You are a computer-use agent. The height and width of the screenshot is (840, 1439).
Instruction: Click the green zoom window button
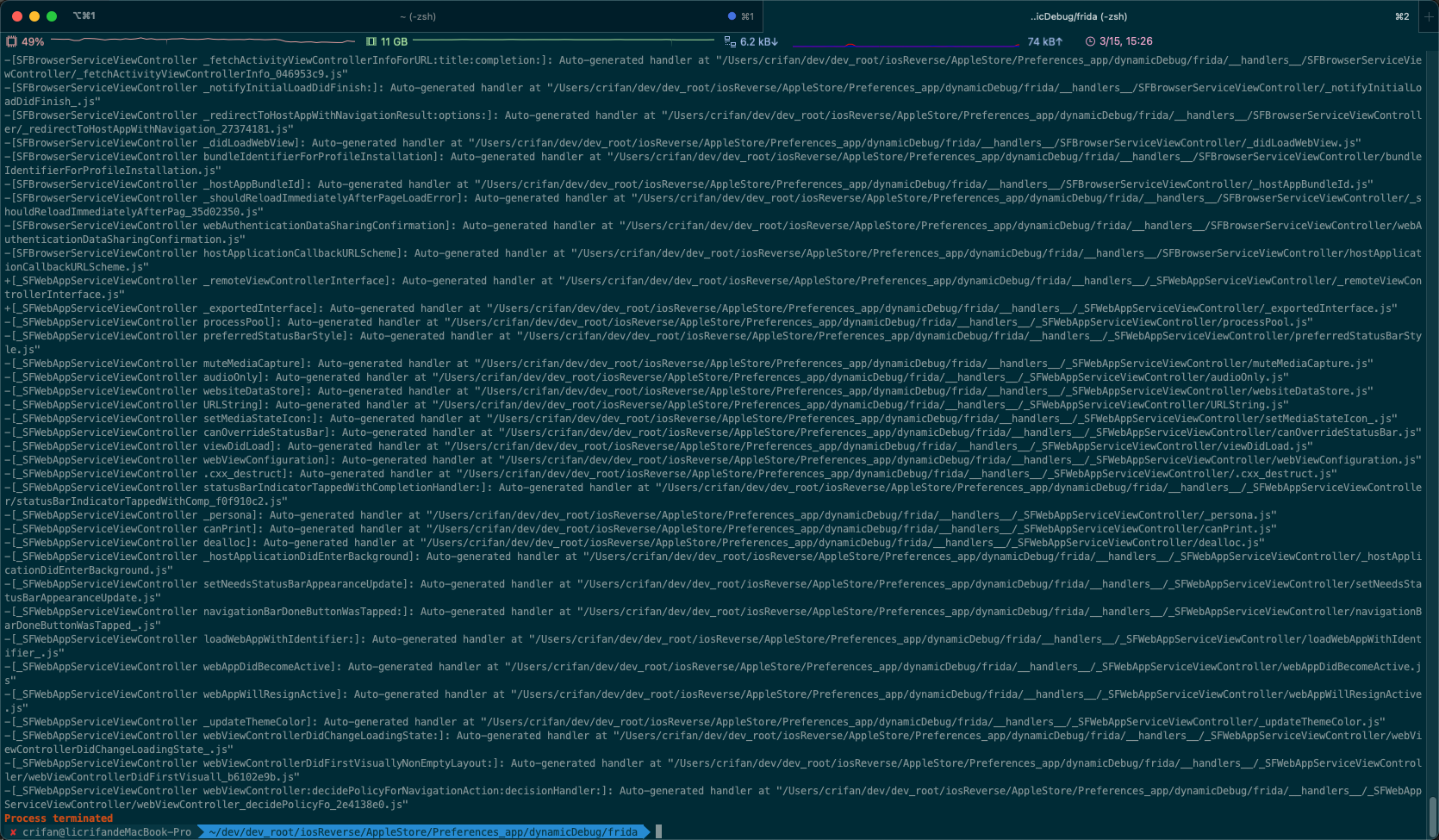tap(52, 16)
